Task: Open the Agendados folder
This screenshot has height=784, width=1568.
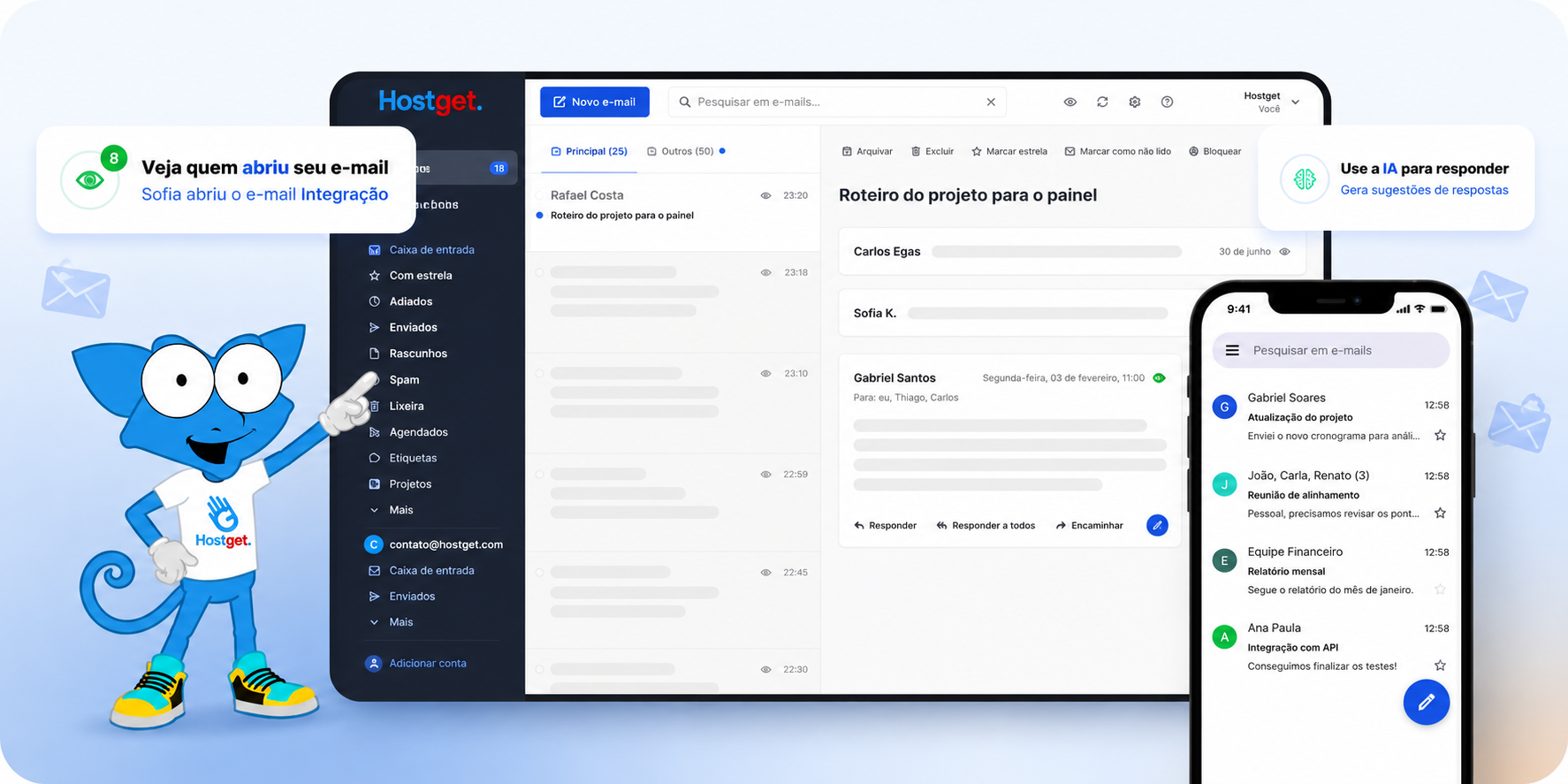Action: [x=408, y=431]
